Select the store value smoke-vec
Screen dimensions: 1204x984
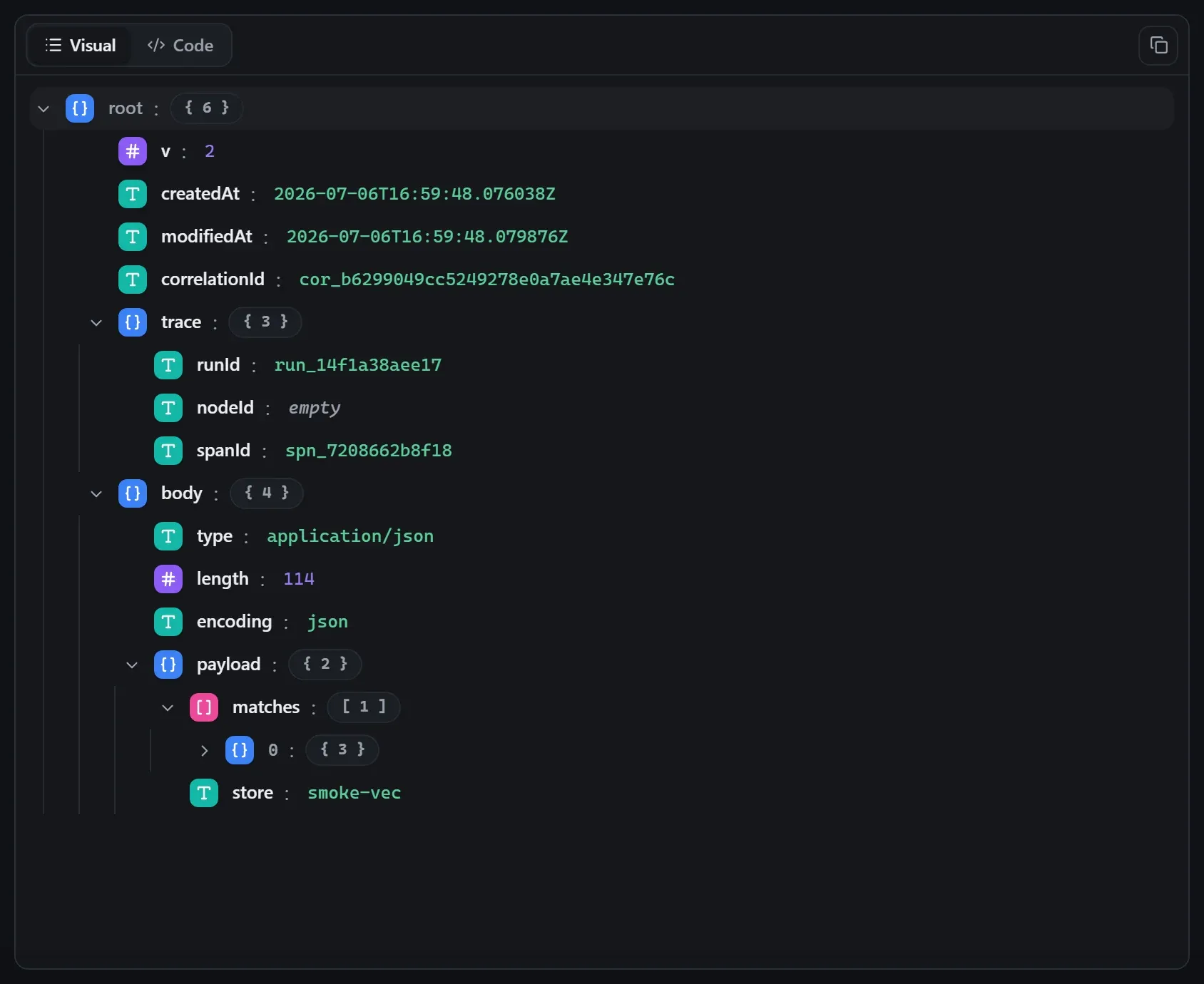[354, 793]
